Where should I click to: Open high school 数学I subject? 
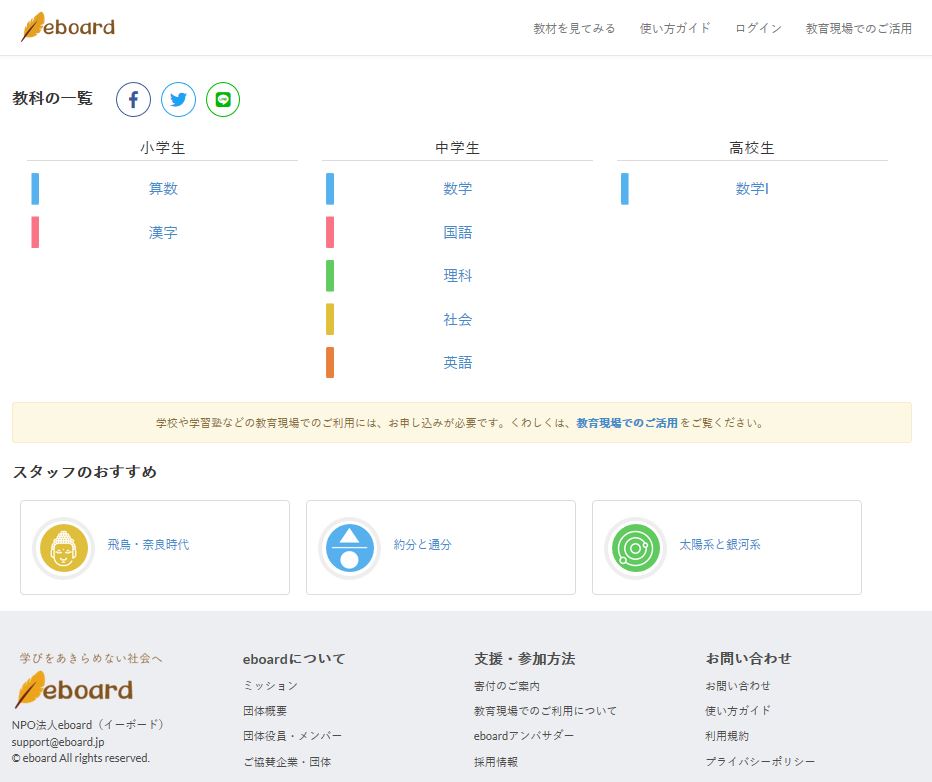pos(752,189)
